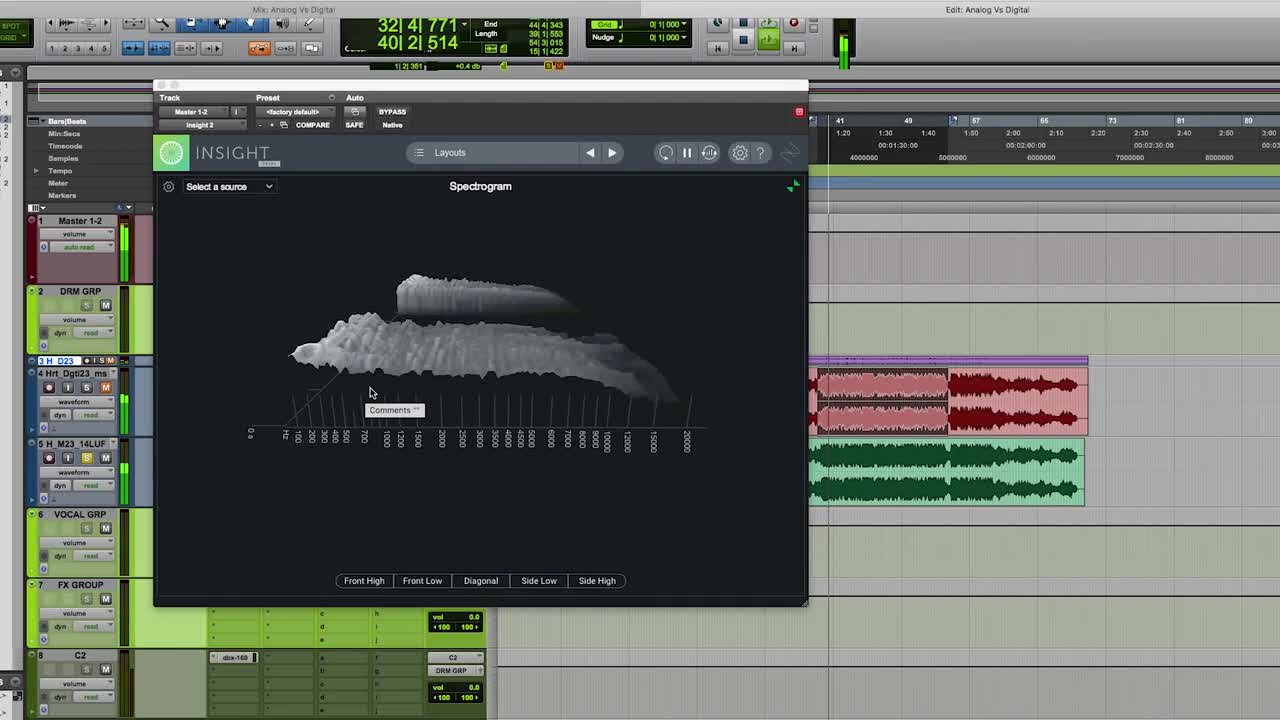Open Insight settings gear icon
This screenshot has height=720, width=1280.
coord(739,153)
